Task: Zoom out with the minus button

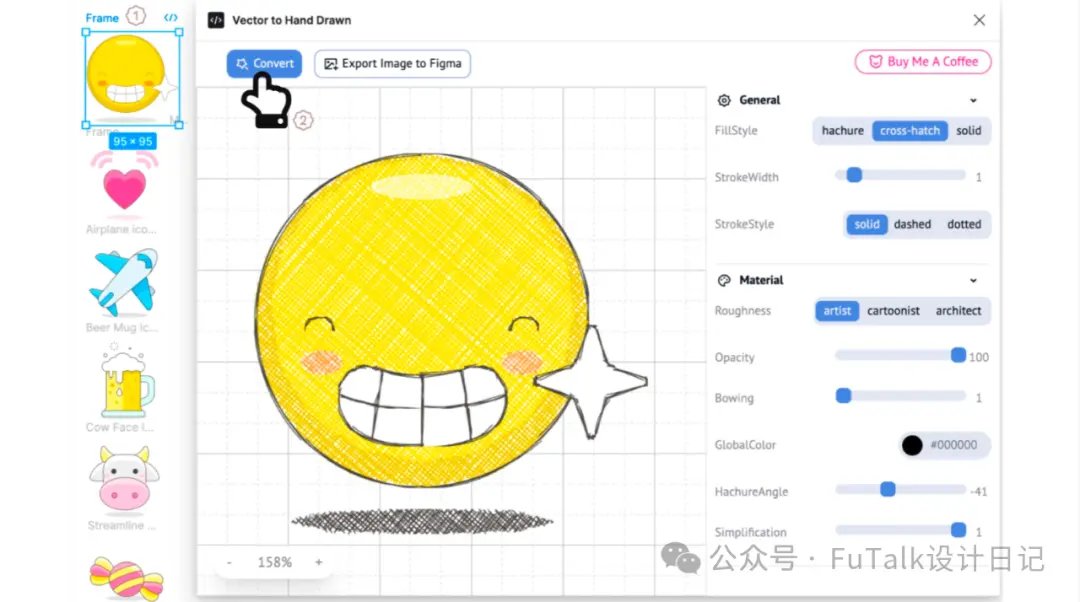Action: tap(229, 563)
